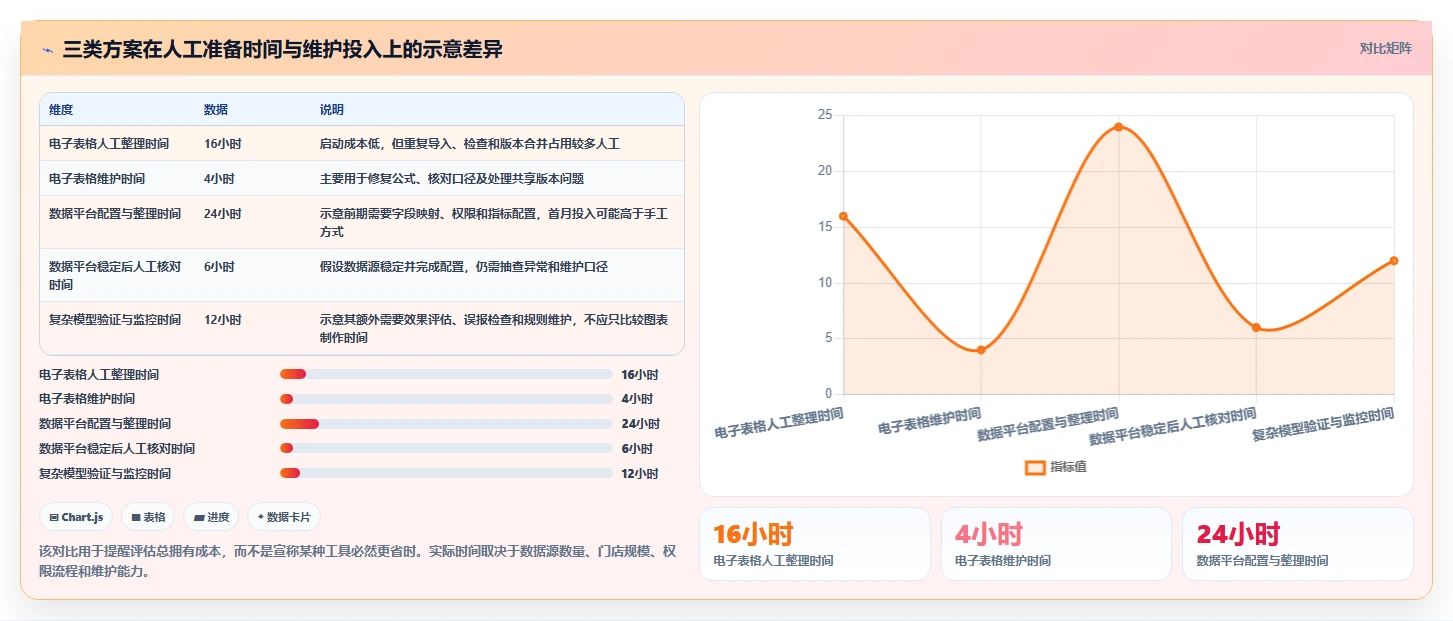Click description starting 示意其额外需要效果评估
The image size is (1453, 621).
[494, 329]
